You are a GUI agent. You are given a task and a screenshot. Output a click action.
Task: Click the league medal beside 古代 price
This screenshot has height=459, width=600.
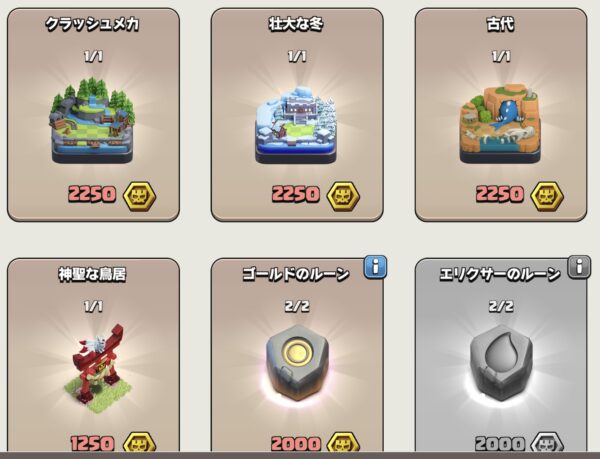point(547,197)
